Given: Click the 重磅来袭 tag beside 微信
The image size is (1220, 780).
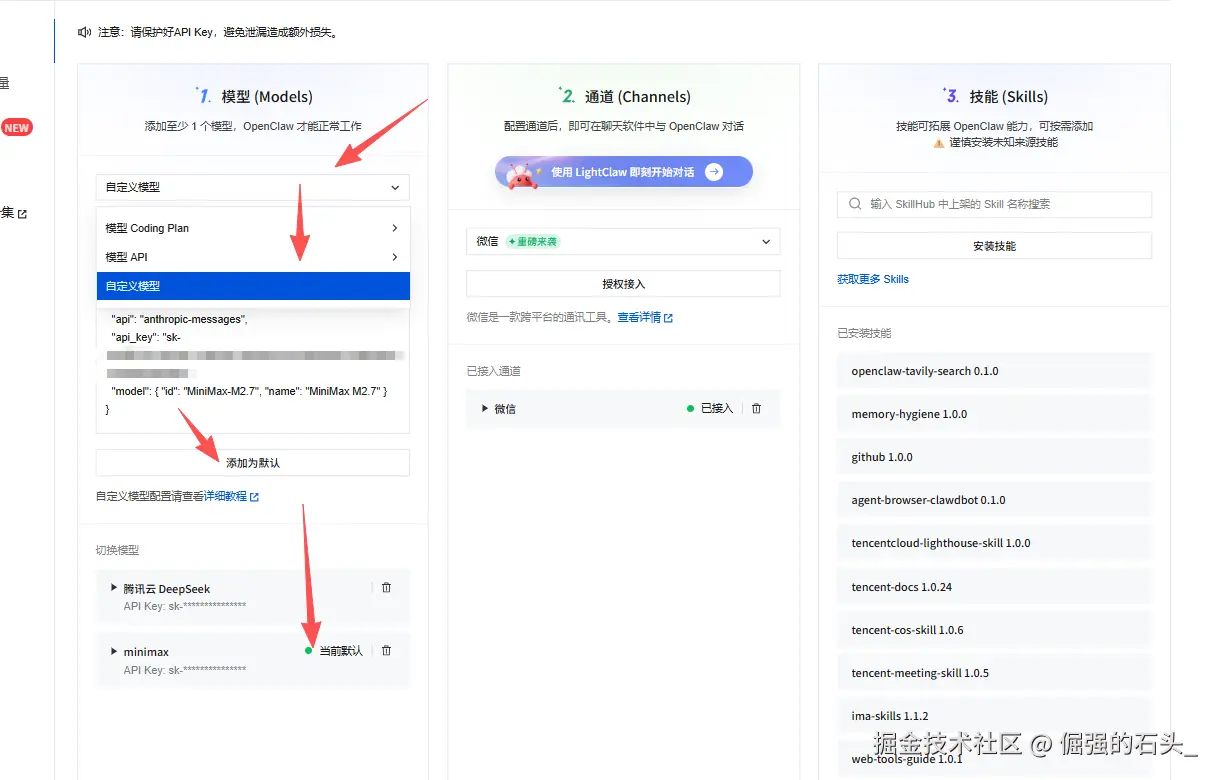Looking at the screenshot, I should click(533, 241).
